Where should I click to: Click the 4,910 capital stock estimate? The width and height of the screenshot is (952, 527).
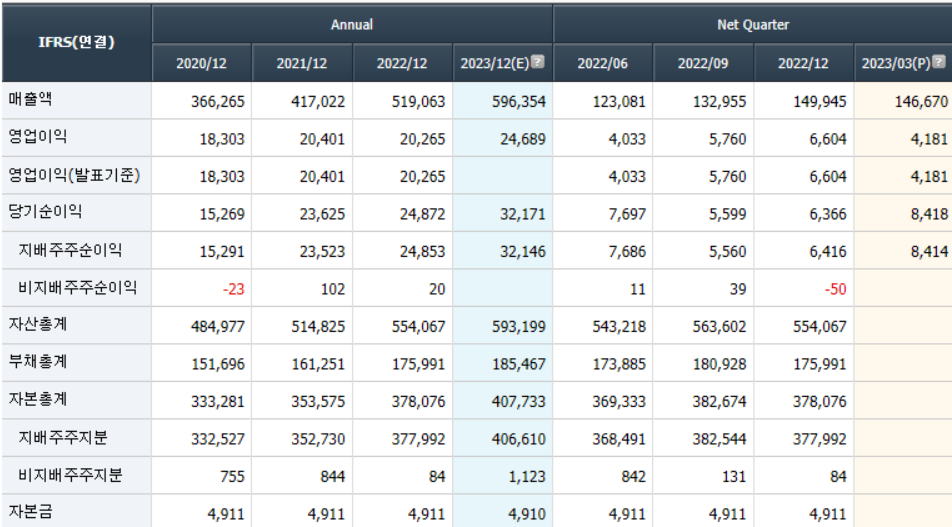[527, 514]
